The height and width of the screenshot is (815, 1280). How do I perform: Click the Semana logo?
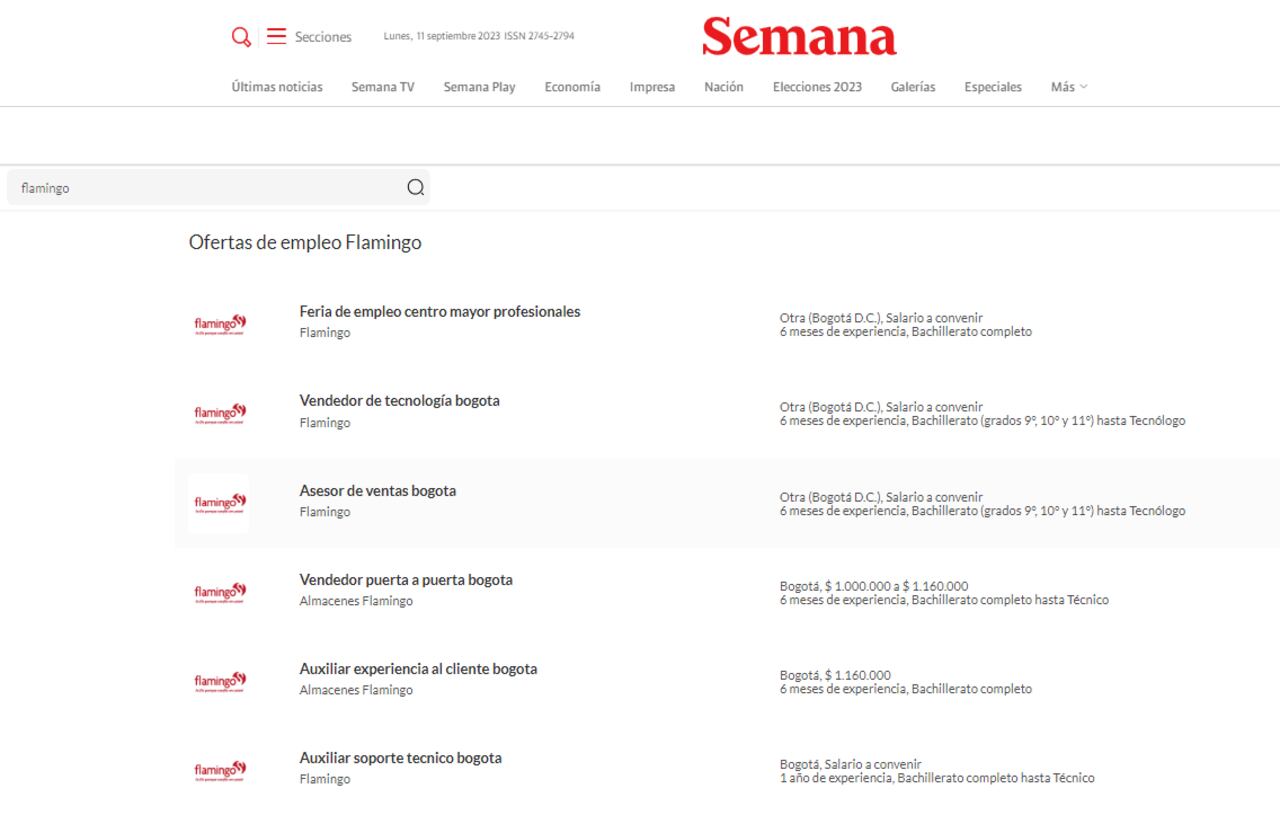click(x=799, y=37)
